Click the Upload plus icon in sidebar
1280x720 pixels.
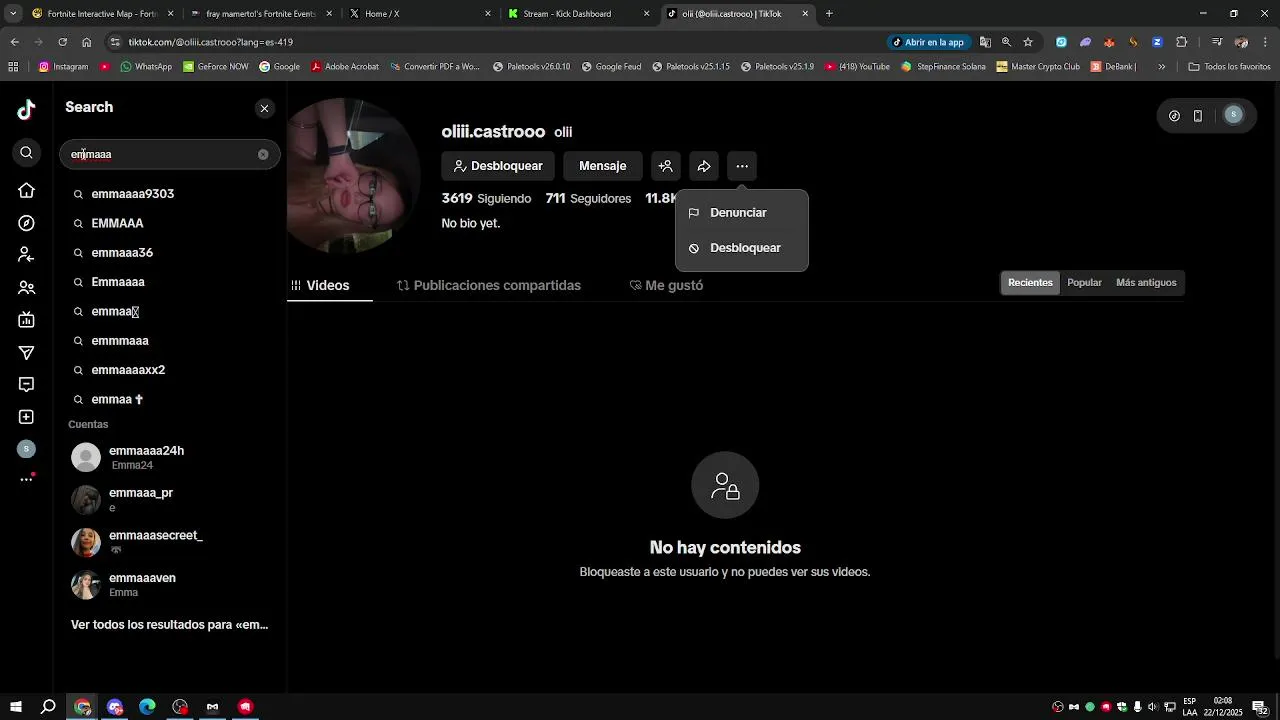tap(26, 417)
